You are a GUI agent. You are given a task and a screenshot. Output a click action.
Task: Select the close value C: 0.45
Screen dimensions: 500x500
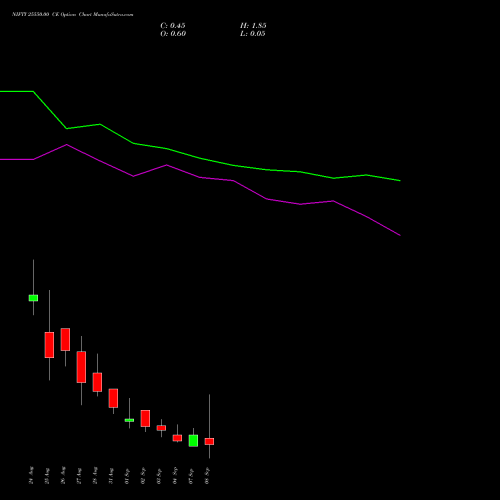coord(173,26)
